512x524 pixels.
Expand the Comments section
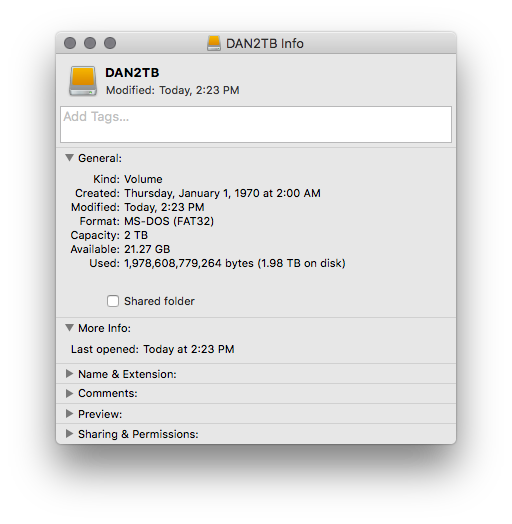point(70,393)
